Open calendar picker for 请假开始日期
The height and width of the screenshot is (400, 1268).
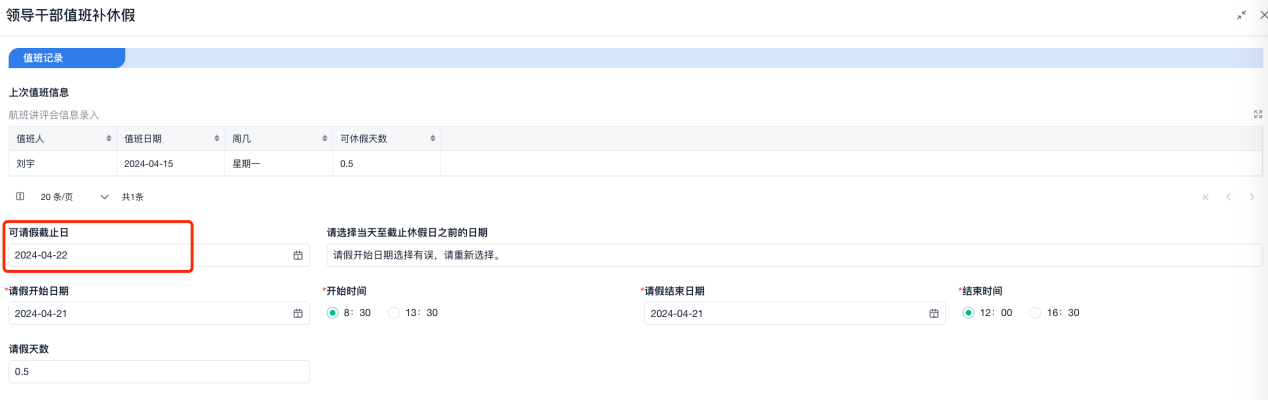point(298,314)
